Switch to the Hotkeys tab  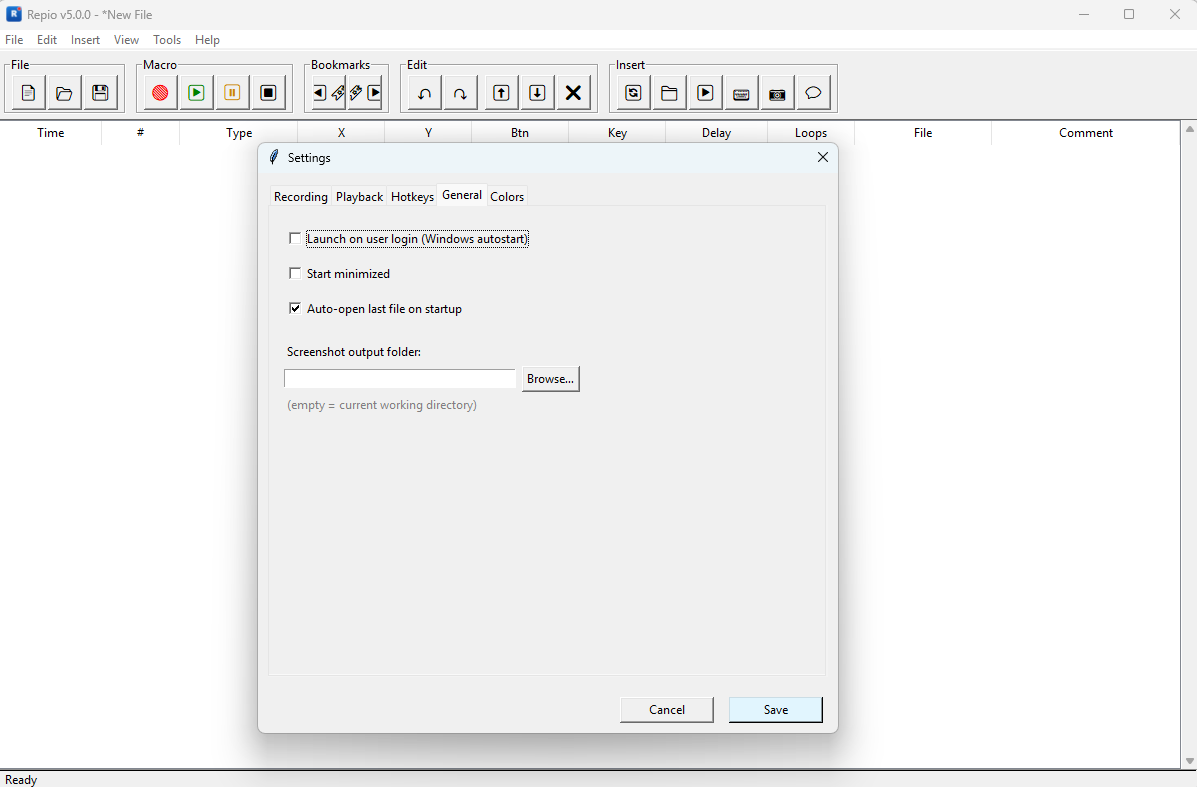click(412, 196)
